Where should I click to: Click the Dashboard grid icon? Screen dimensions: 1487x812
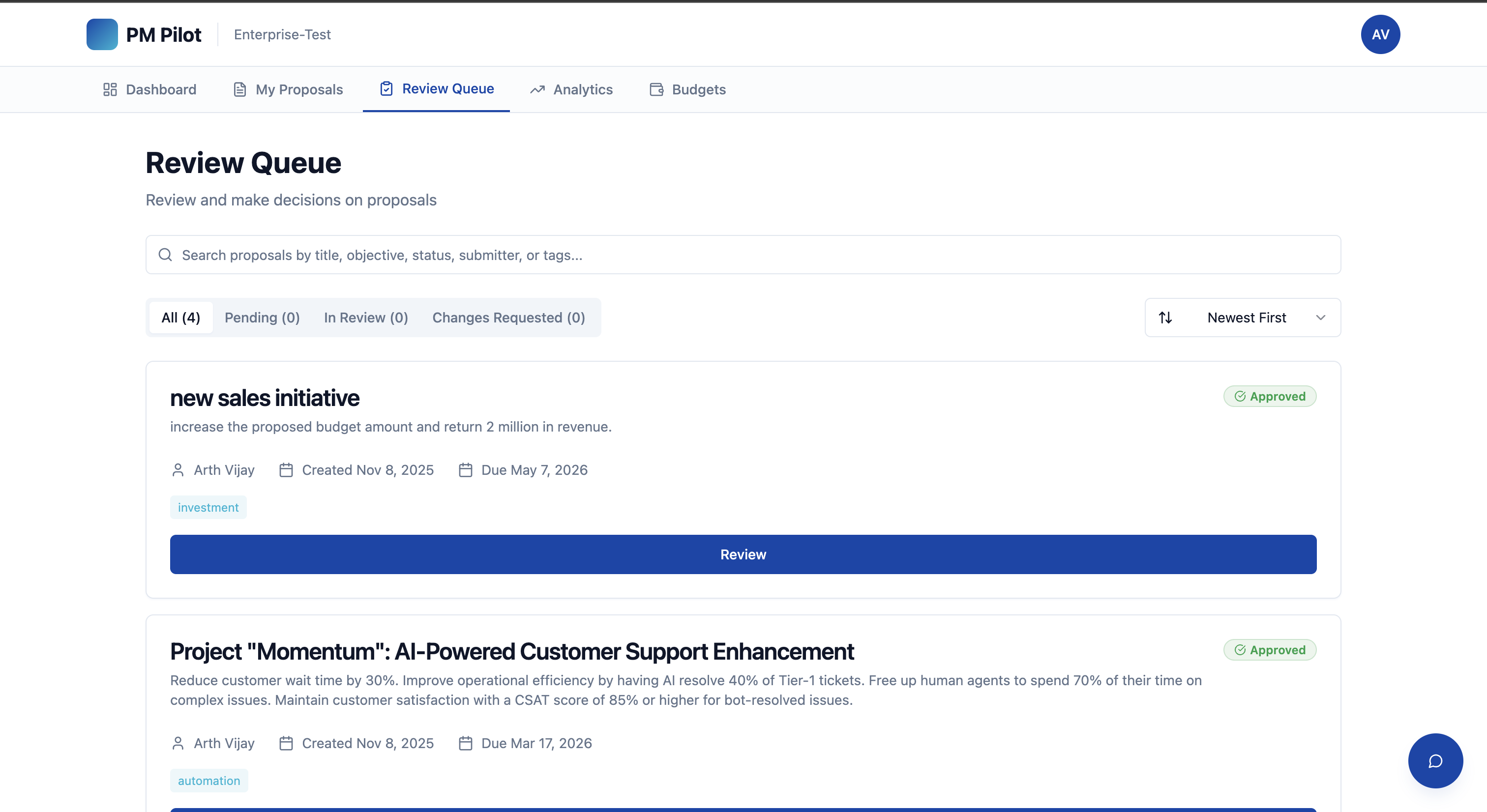pyautogui.click(x=110, y=89)
